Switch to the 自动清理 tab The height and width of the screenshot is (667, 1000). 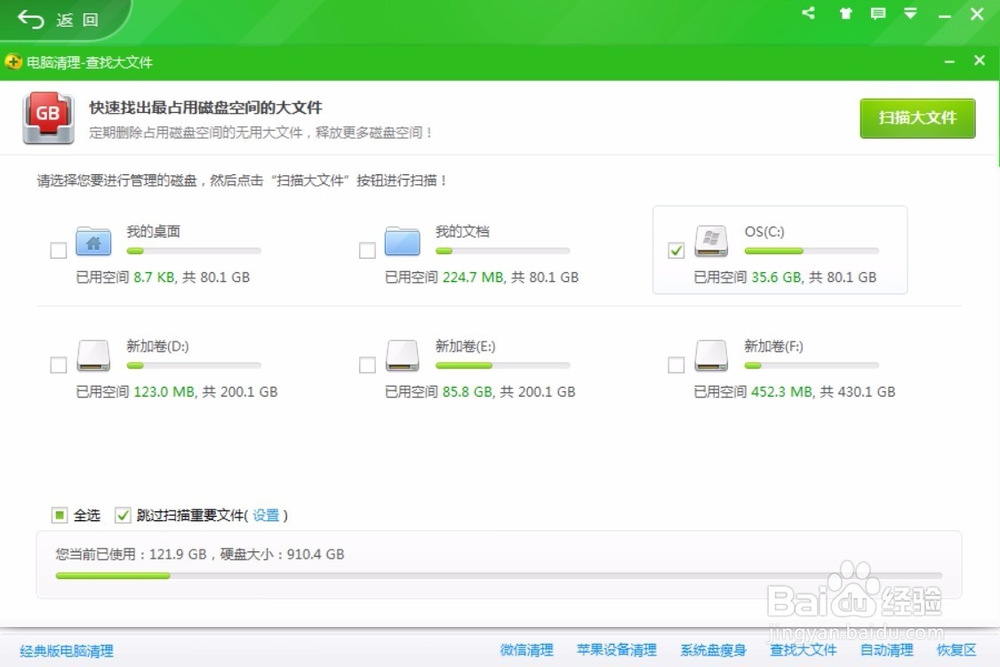(886, 650)
